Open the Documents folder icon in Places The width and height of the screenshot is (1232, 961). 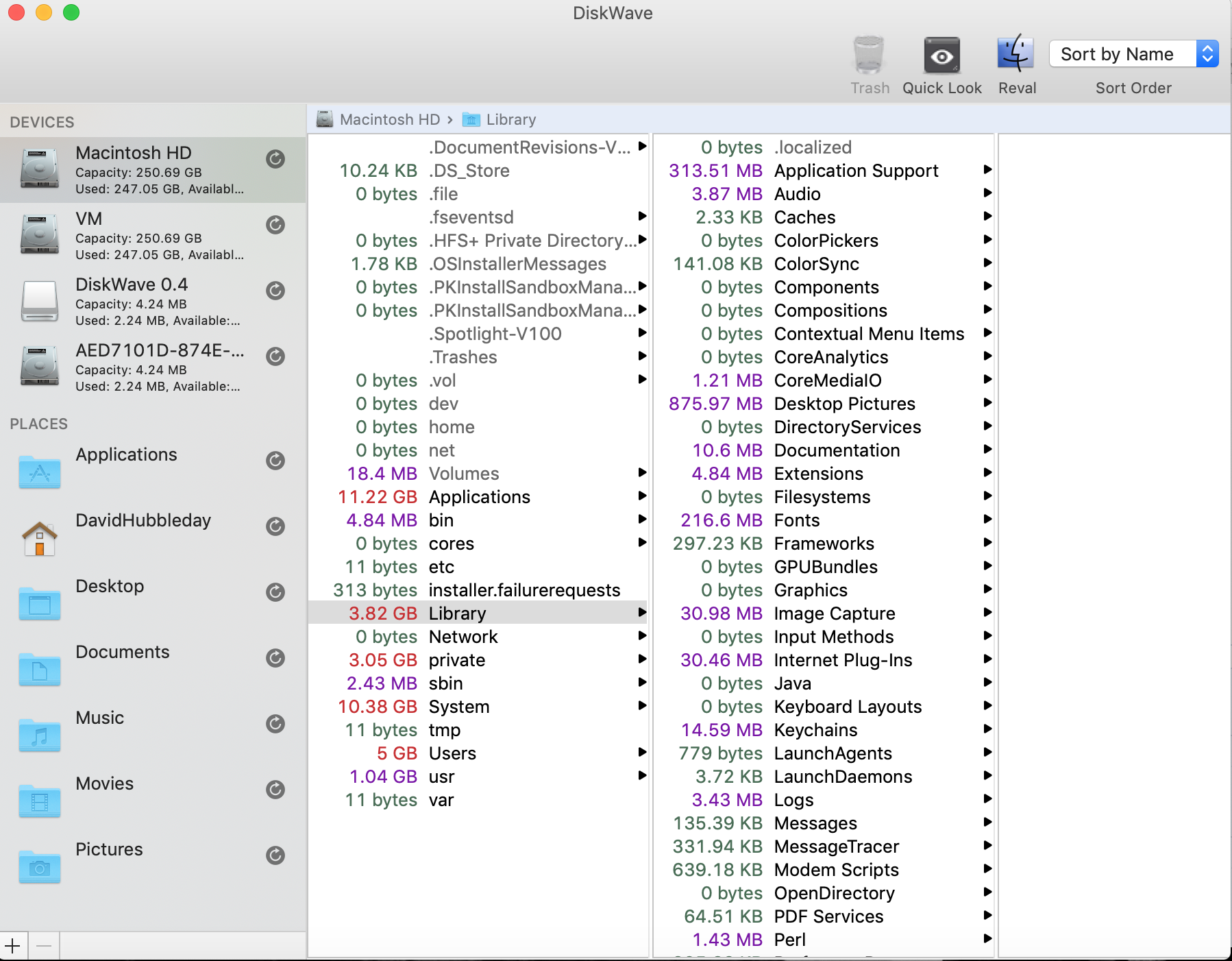pyautogui.click(x=39, y=669)
